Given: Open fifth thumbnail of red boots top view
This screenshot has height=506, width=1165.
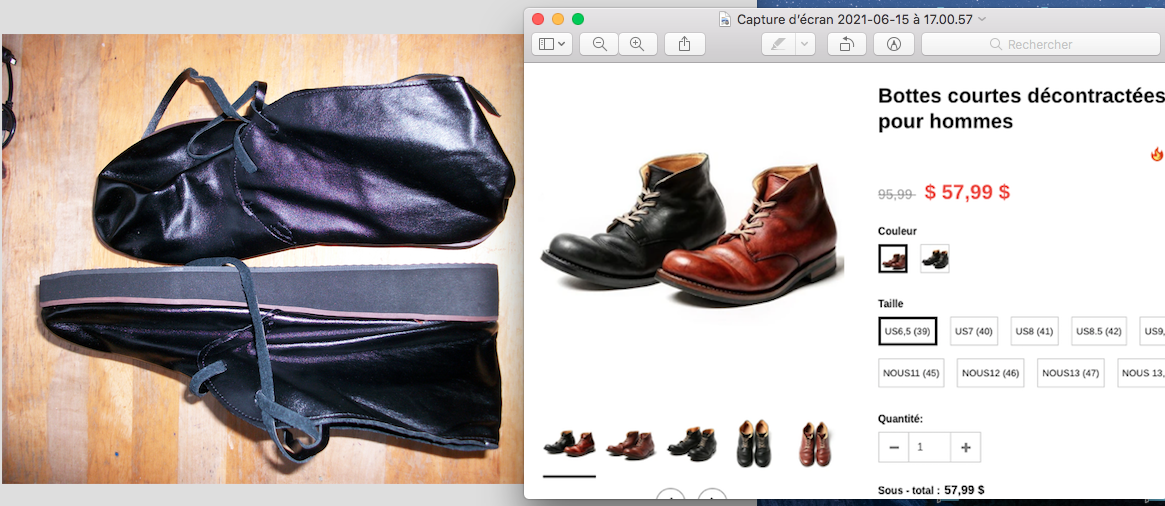Looking at the screenshot, I should coord(816,444).
